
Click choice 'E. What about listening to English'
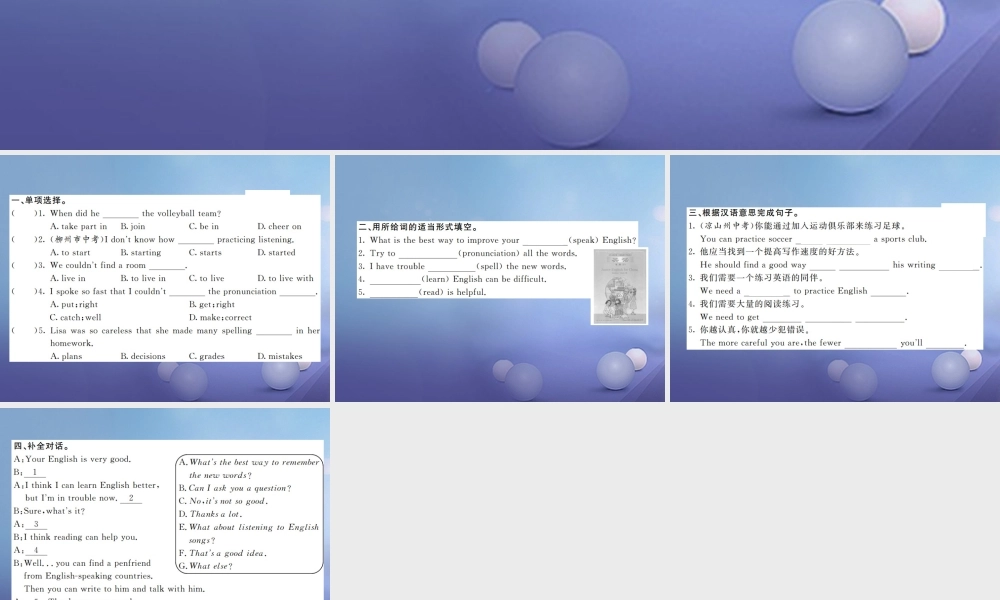pyautogui.click(x=249, y=534)
